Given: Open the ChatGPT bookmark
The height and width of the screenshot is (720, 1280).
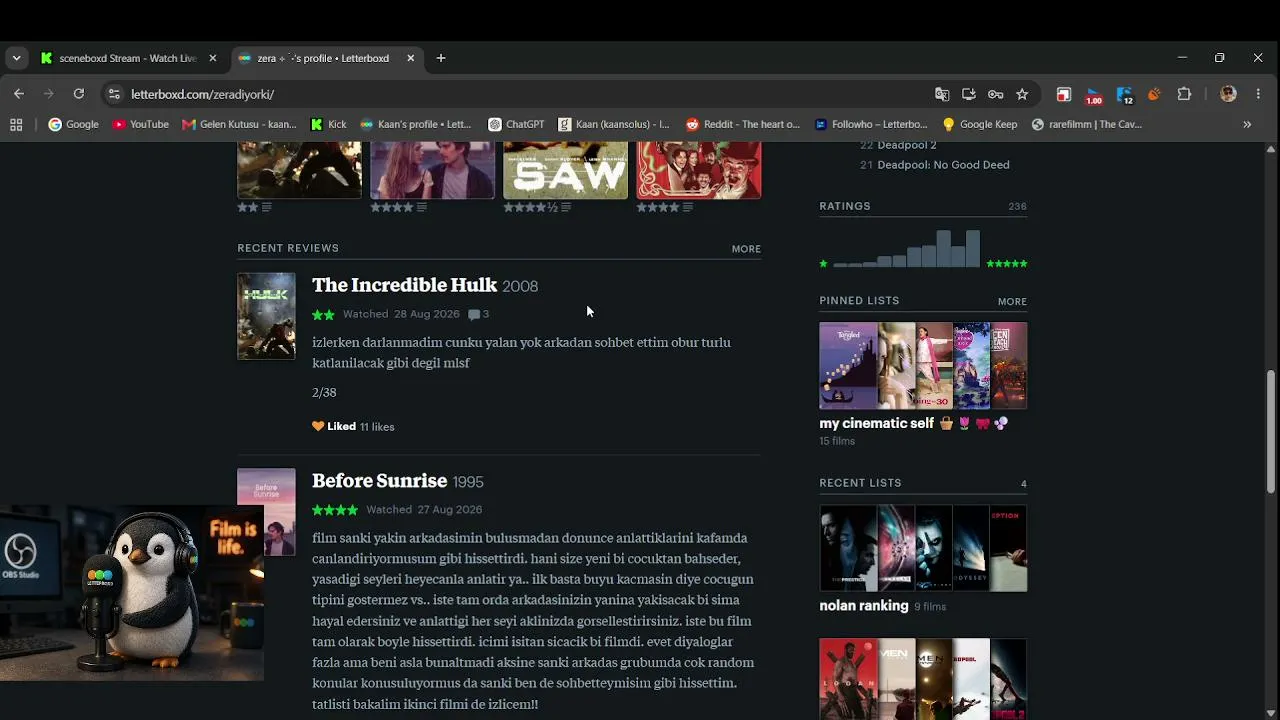Looking at the screenshot, I should tap(517, 125).
